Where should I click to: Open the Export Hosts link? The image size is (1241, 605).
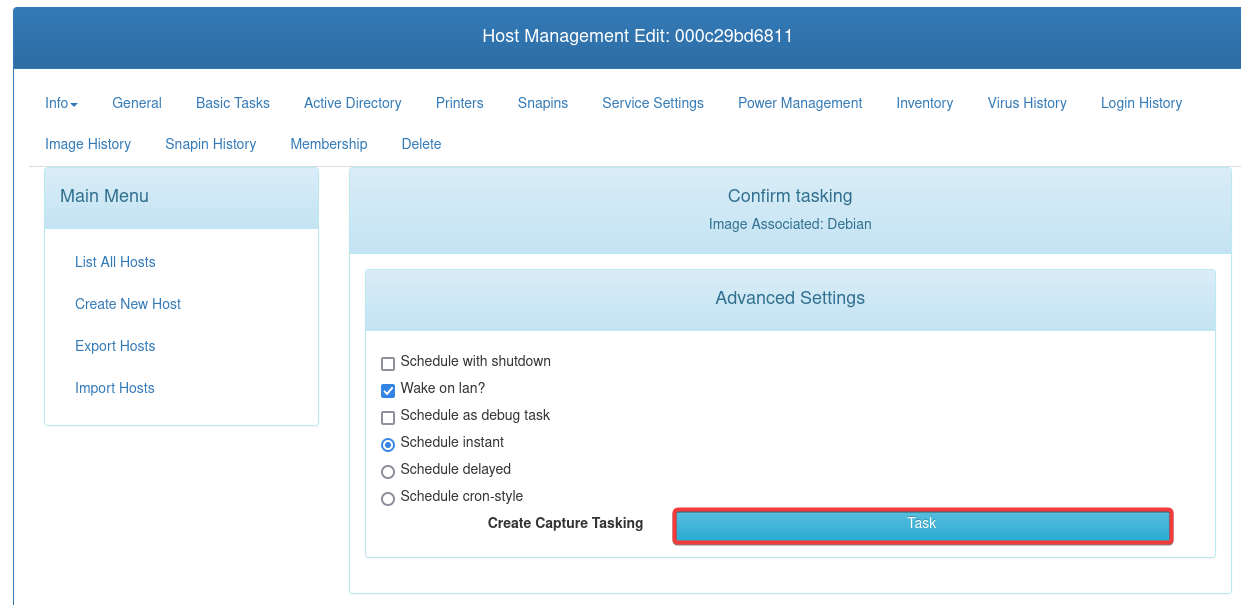115,346
